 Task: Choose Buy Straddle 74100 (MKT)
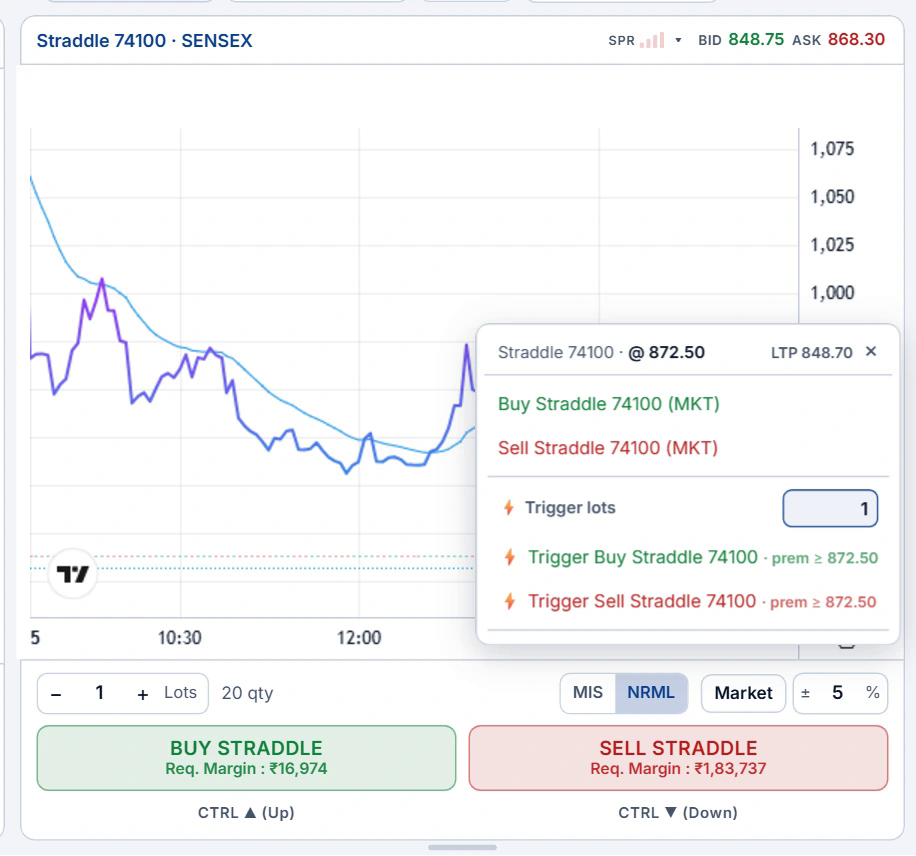(x=608, y=404)
